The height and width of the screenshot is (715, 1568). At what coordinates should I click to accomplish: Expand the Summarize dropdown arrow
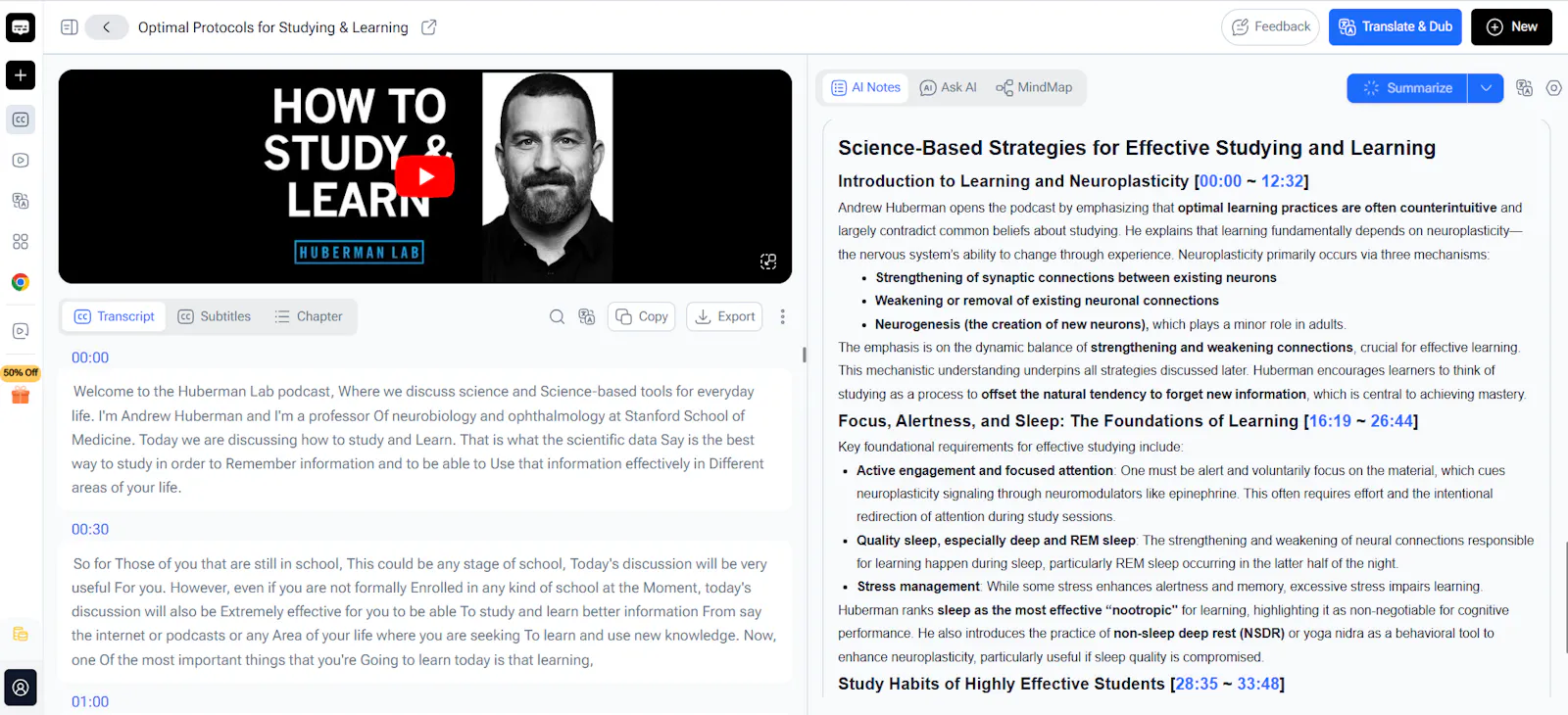1486,88
